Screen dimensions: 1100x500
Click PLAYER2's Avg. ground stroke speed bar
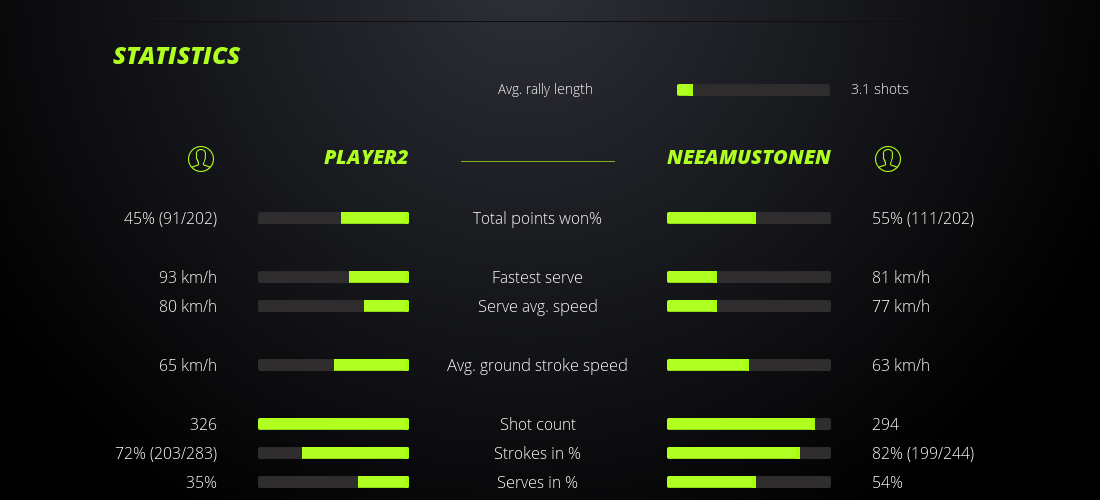point(333,365)
